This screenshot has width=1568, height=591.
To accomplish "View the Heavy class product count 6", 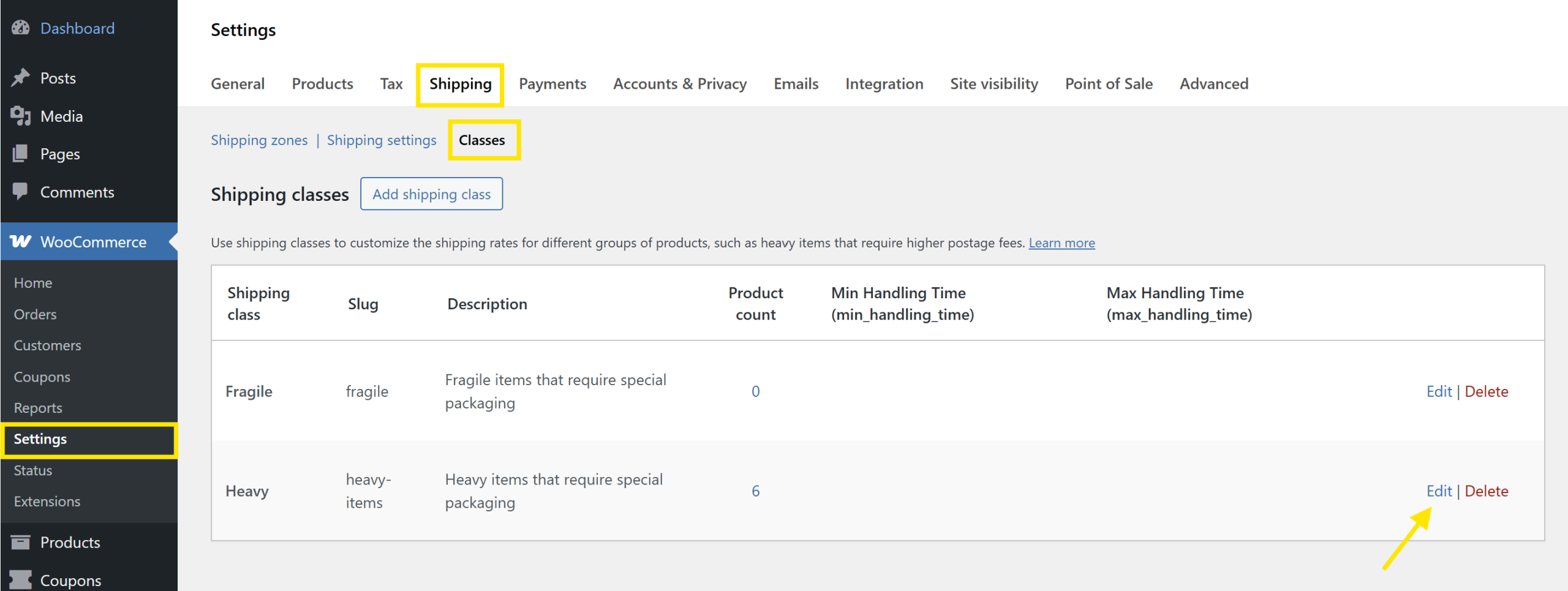I will coord(755,491).
